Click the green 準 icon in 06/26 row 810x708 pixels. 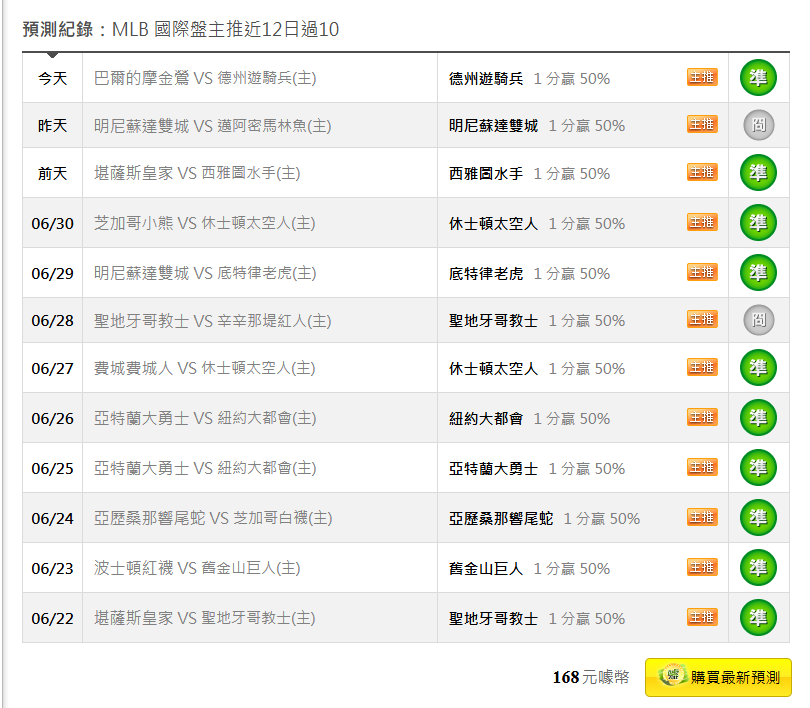(x=758, y=418)
